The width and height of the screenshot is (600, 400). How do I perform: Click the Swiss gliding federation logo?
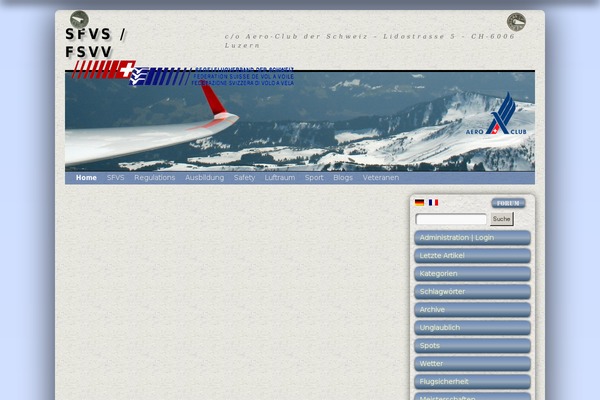(183, 73)
